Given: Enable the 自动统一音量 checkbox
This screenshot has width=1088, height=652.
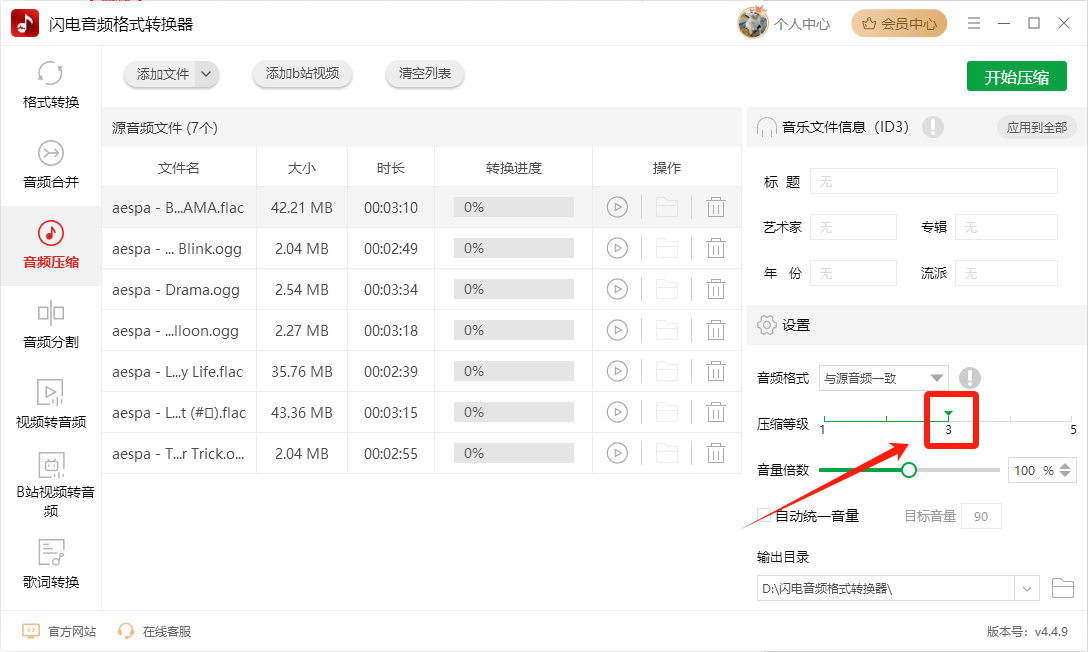Looking at the screenshot, I should [764, 515].
